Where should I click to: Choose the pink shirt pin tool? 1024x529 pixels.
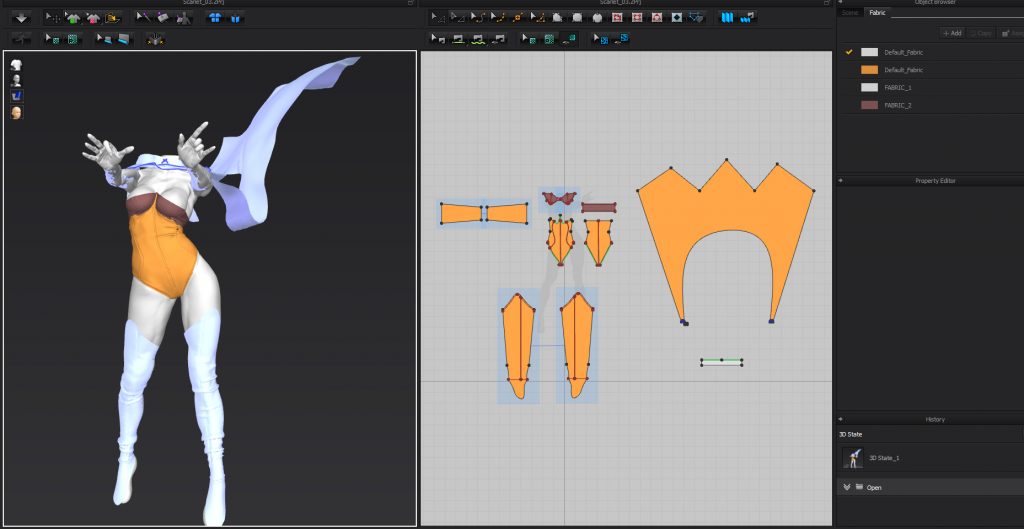coord(93,18)
